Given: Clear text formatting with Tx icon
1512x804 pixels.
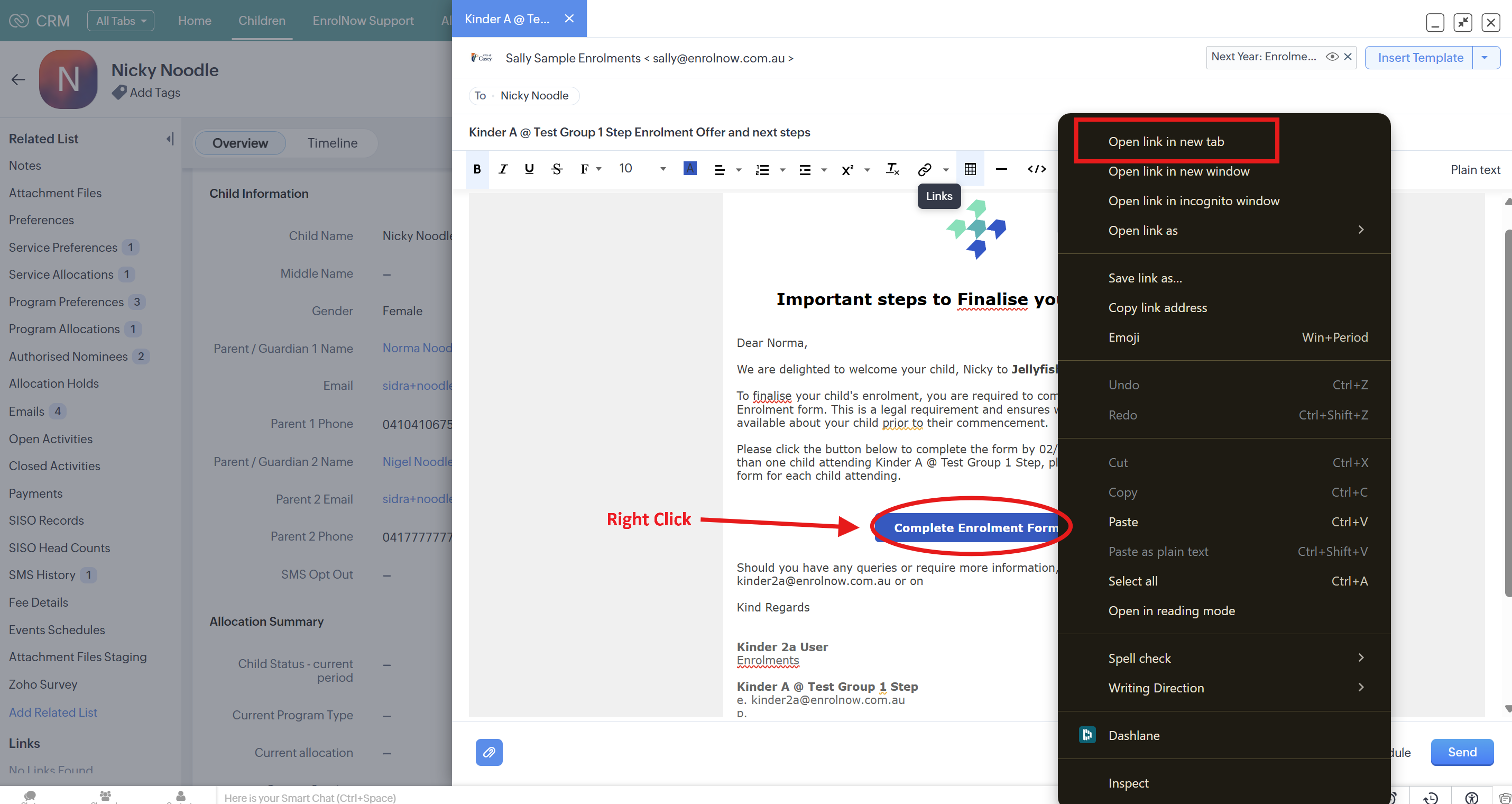Looking at the screenshot, I should 892,169.
